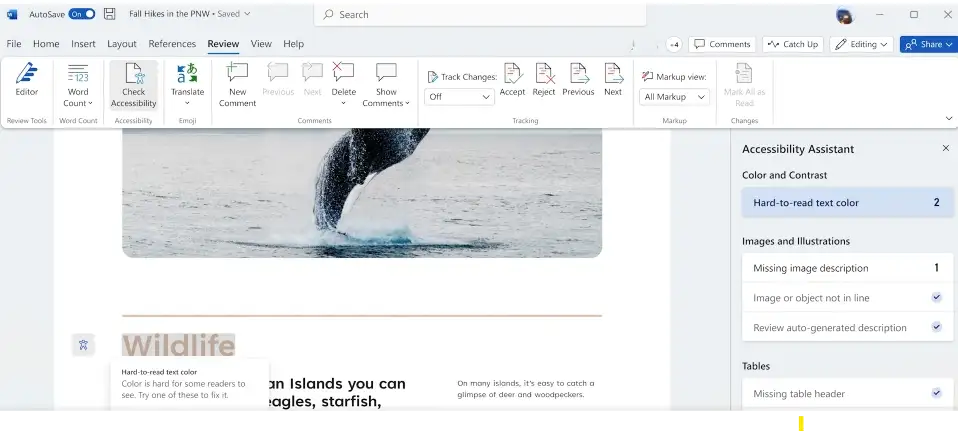
Task: Click the save disk icon in title bar
Action: click(x=110, y=15)
